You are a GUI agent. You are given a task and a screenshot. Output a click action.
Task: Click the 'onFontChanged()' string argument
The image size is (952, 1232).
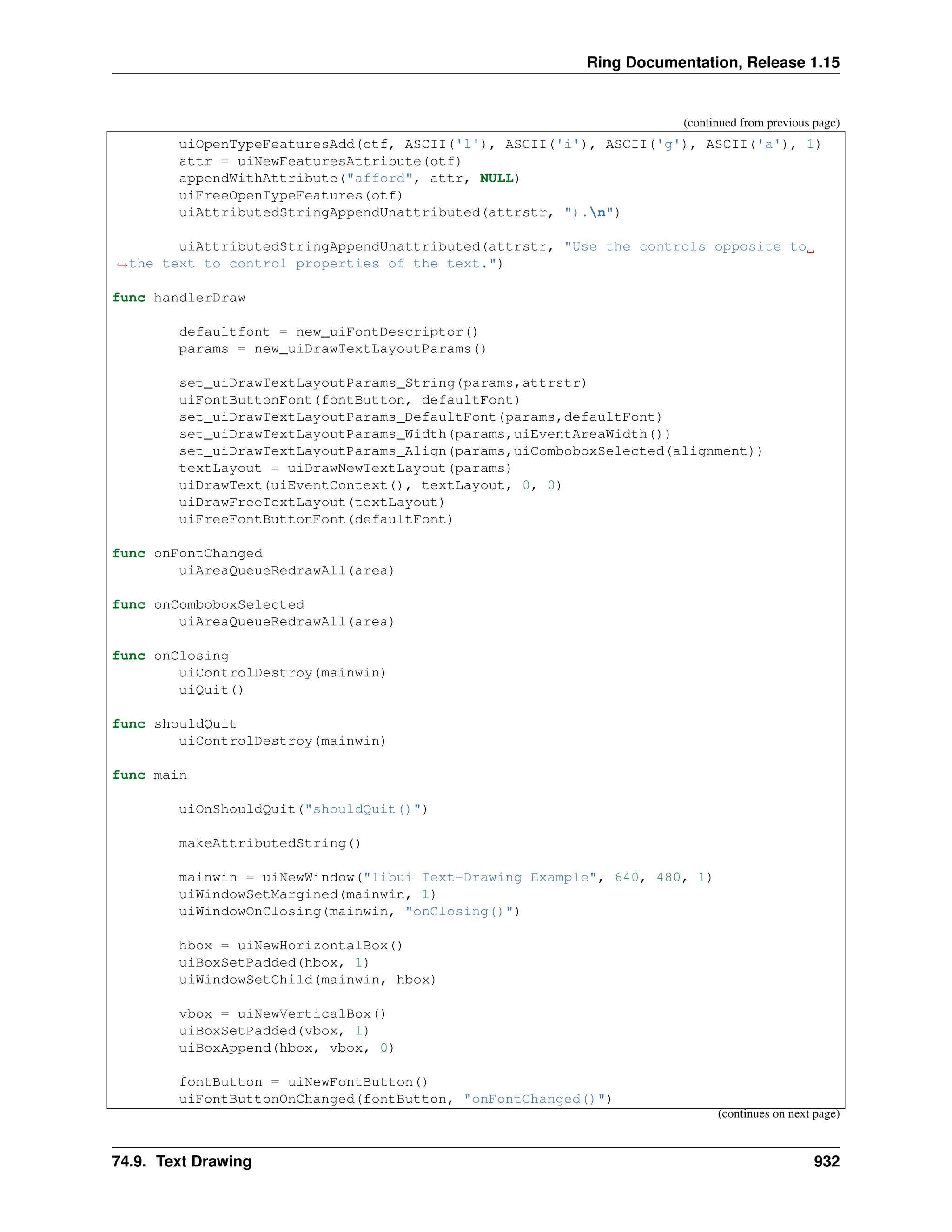pos(533,1100)
